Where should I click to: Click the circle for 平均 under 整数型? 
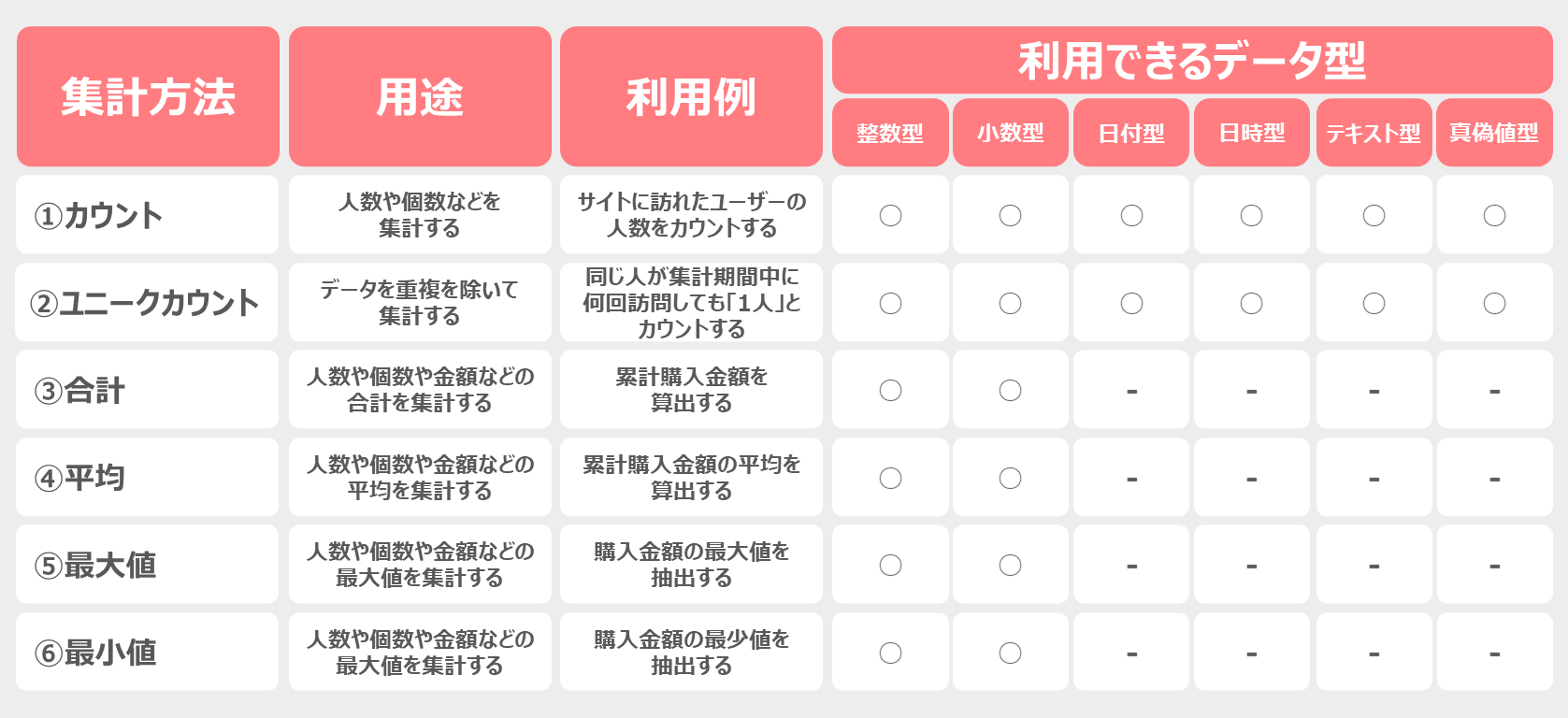point(890,478)
